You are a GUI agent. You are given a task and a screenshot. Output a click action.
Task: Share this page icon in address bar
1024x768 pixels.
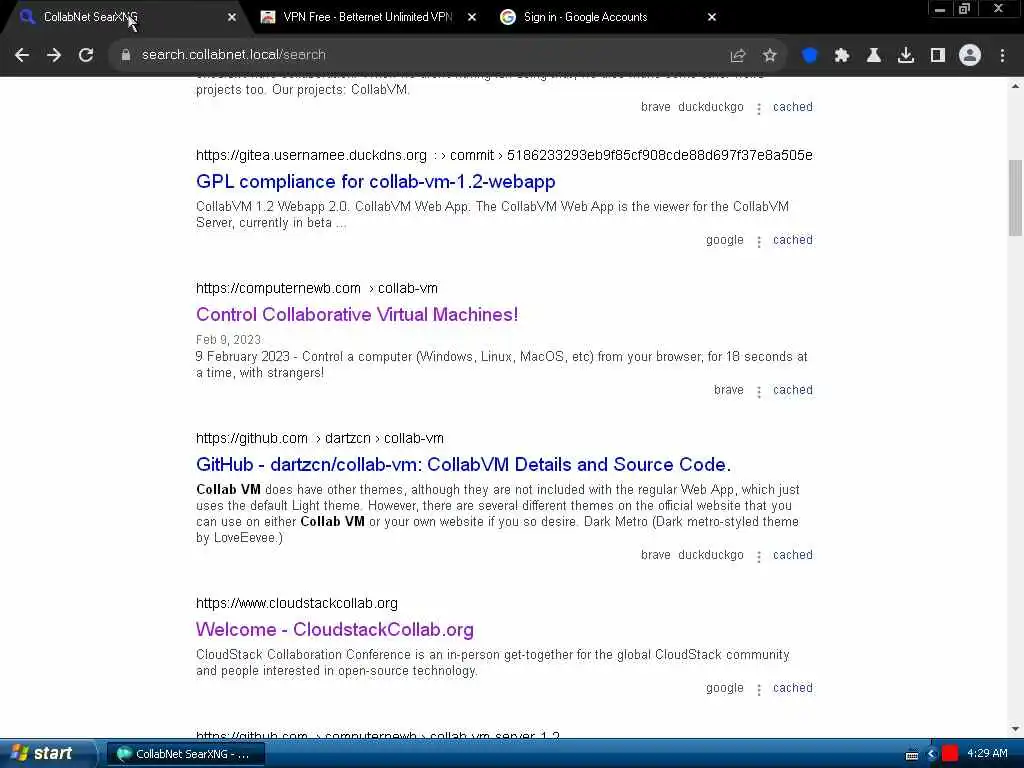click(738, 56)
